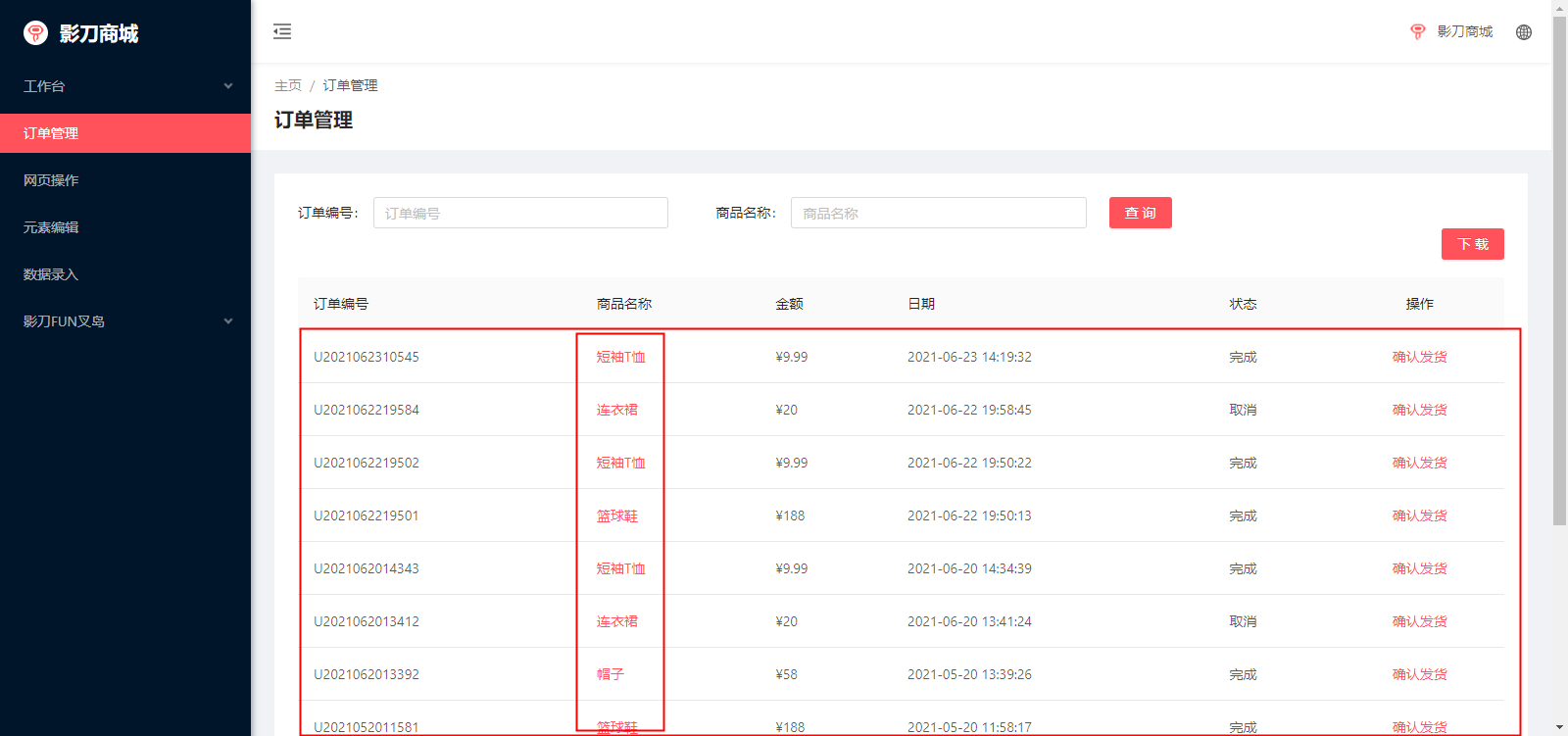Open 帽子 product link

pos(610,674)
